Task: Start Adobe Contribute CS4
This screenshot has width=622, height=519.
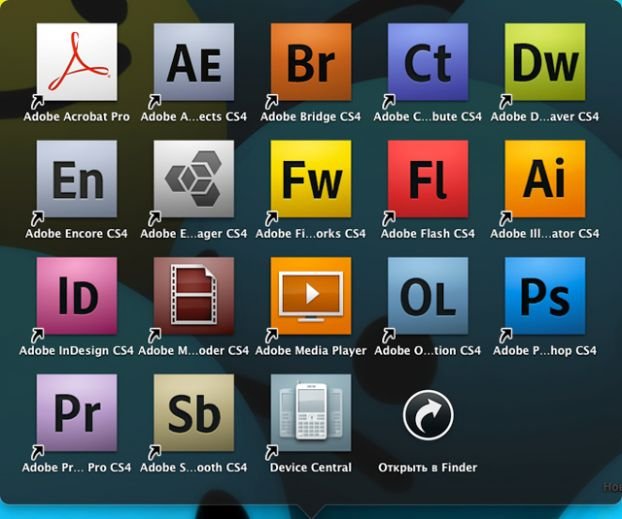Action: pyautogui.click(x=428, y=62)
